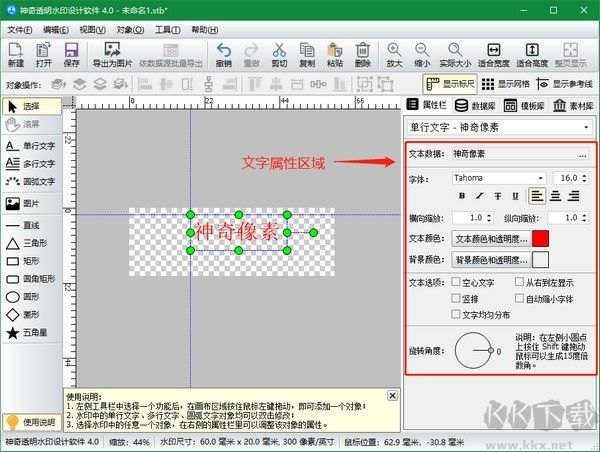Open the 文件(F) menu
The width and height of the screenshot is (600, 452).
click(20, 30)
